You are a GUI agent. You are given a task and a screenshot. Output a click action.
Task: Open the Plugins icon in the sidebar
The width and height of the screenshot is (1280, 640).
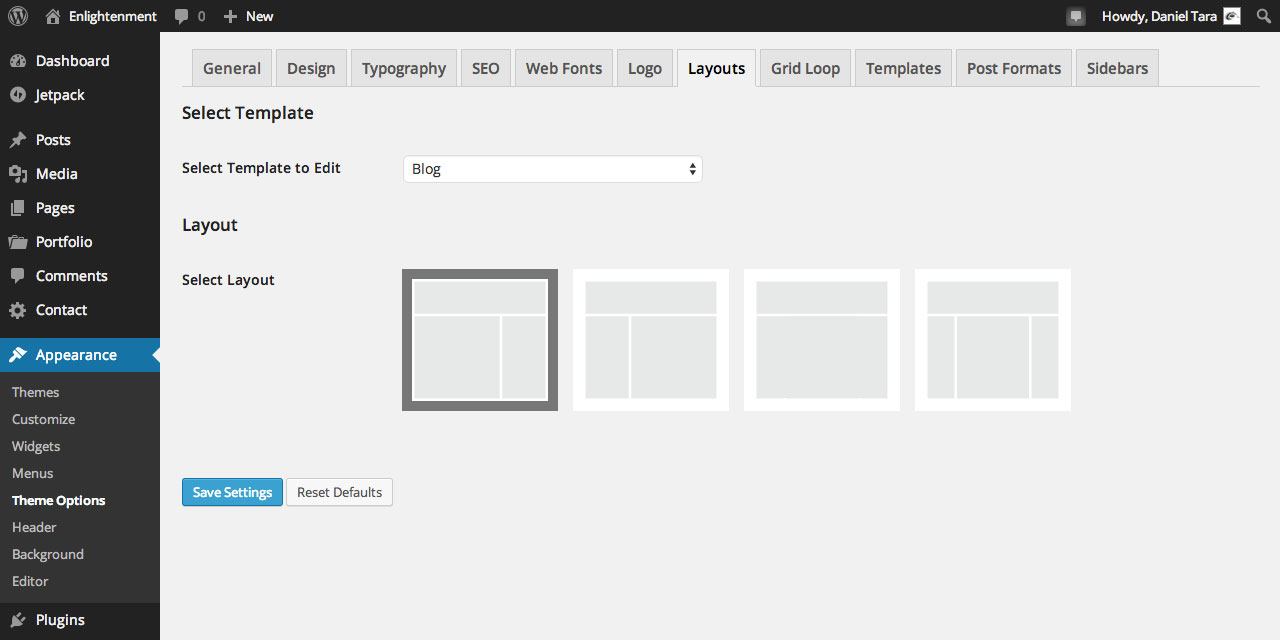(22, 619)
